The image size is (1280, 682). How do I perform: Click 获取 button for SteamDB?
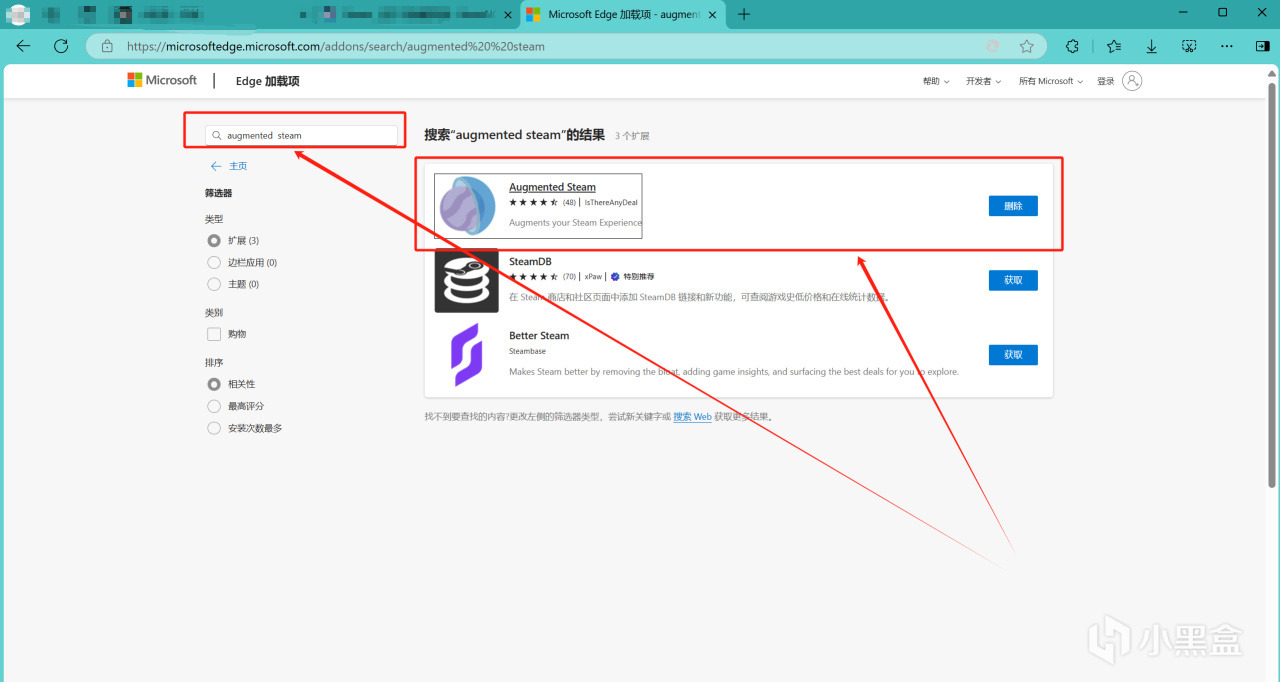pos(1013,280)
